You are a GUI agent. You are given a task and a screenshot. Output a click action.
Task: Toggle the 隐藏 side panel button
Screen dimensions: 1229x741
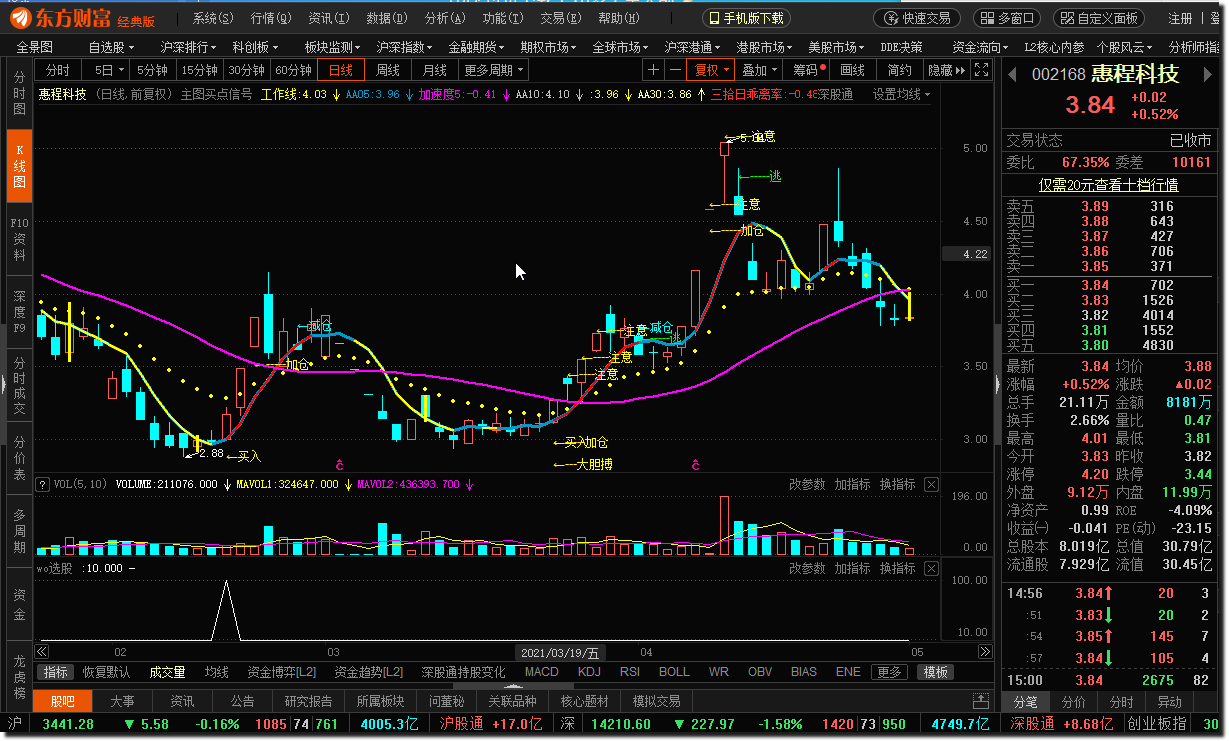(946, 70)
